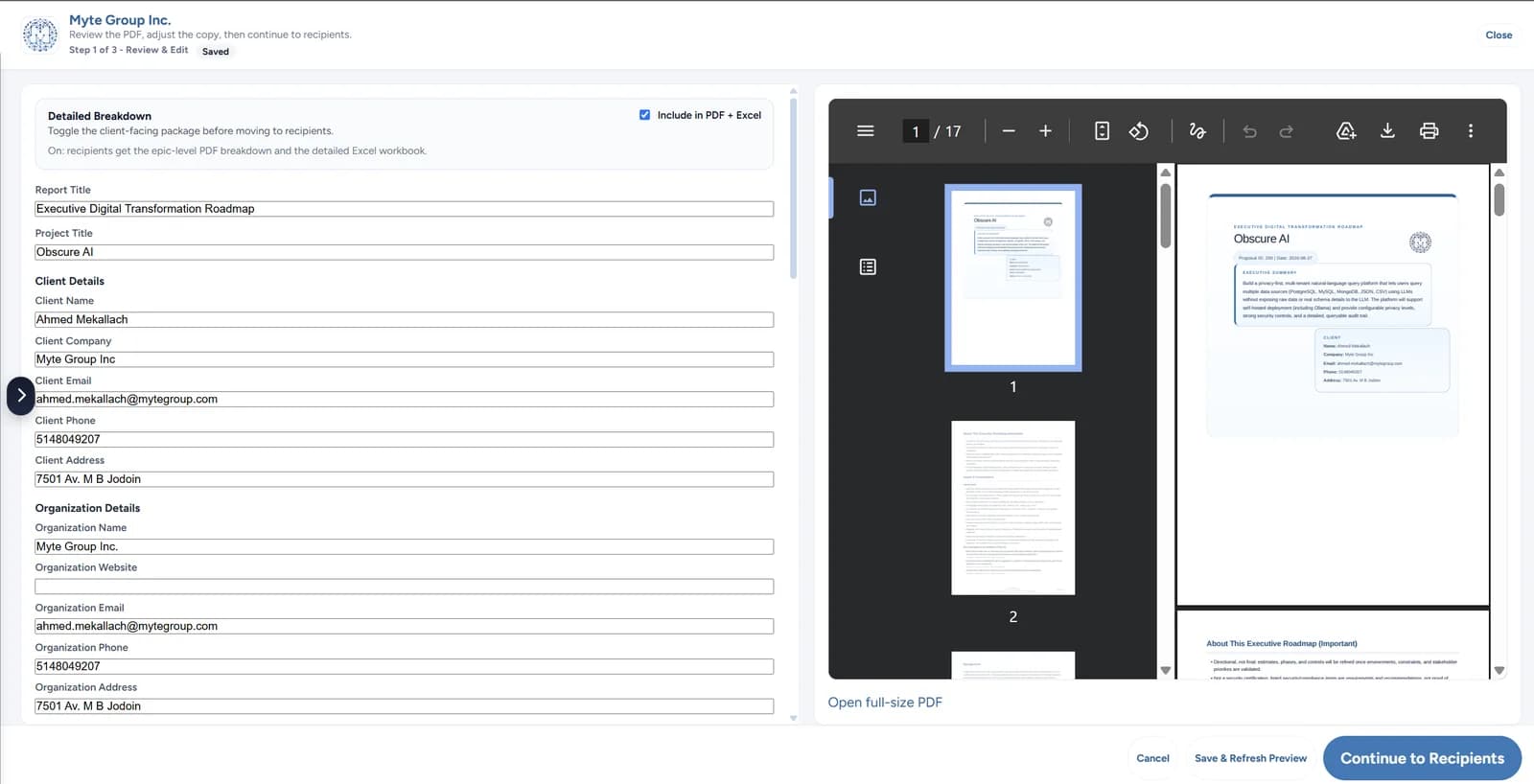Screen dimensions: 1534x784
Task: Click the Organization Website input field
Action: 404,587
